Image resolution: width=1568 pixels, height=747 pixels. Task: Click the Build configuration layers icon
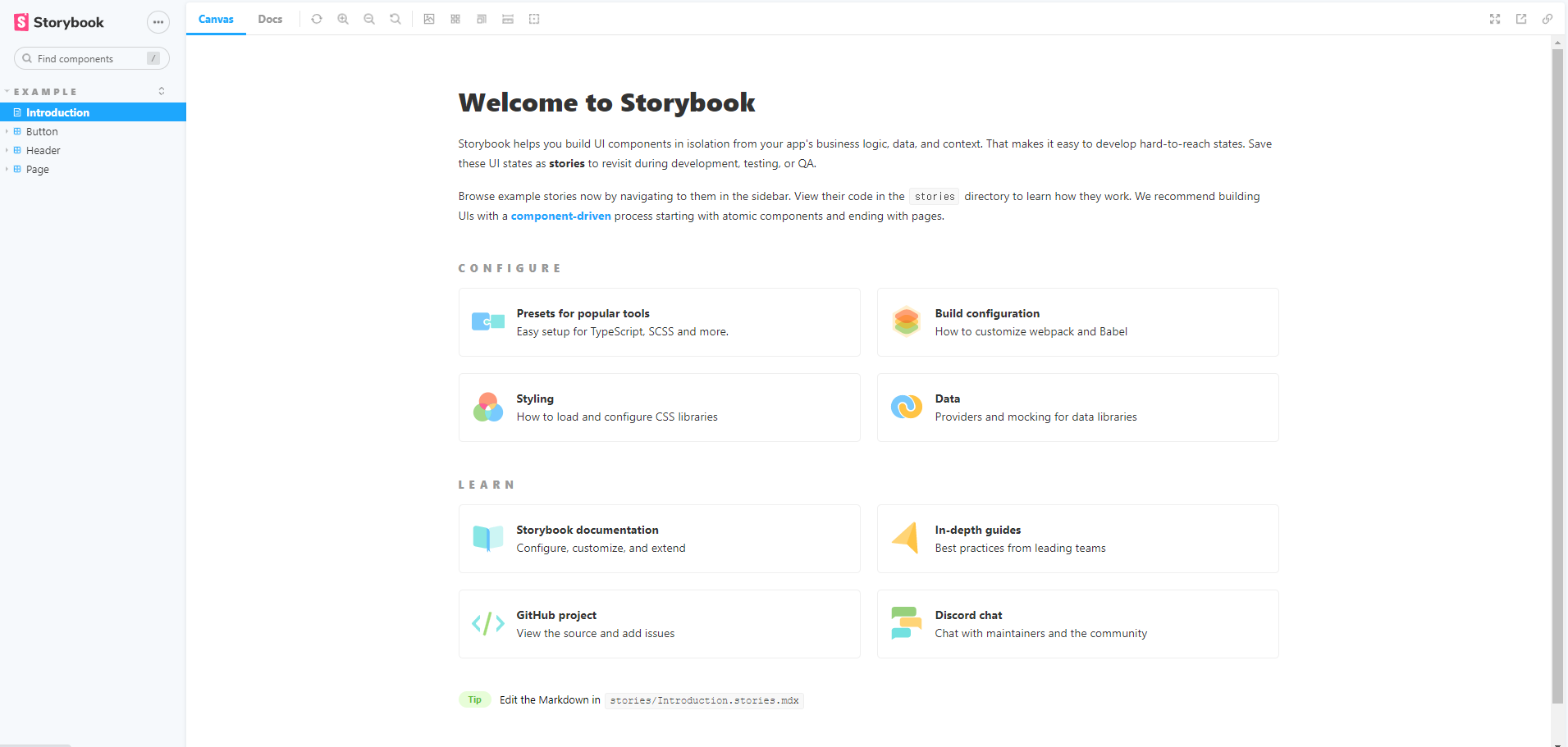click(907, 321)
